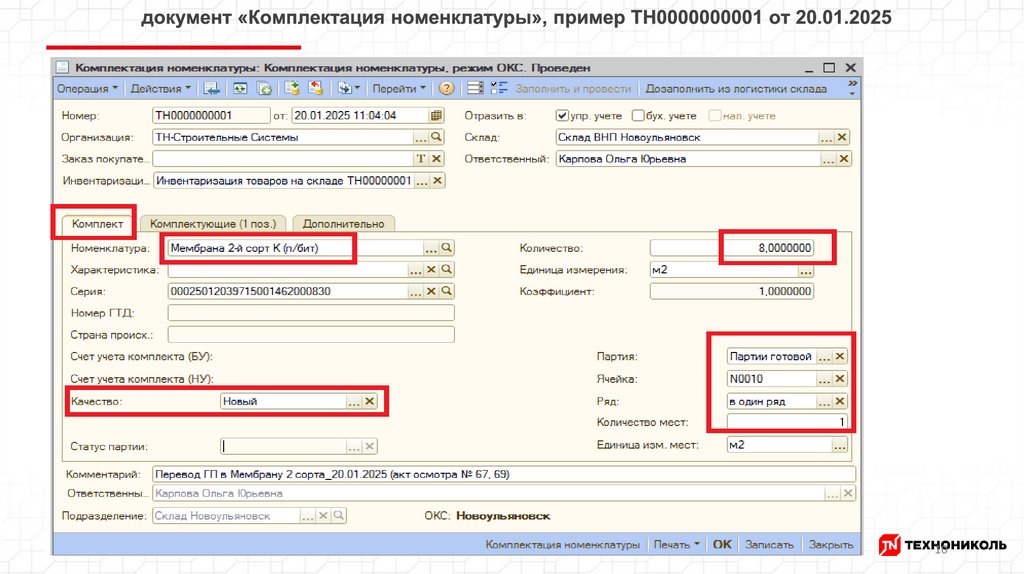Click the Комплектация номенклатуры print button
The height and width of the screenshot is (574, 1024).
(x=562, y=544)
